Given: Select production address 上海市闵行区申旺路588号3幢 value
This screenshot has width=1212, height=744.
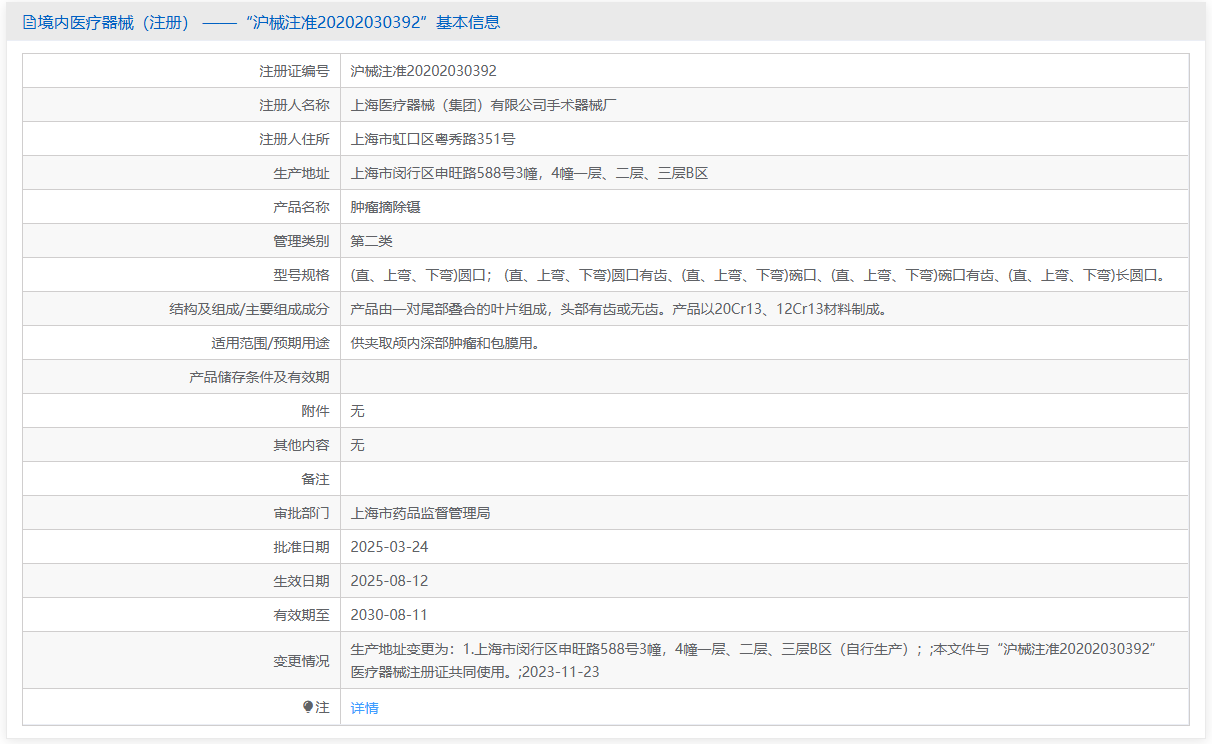Looking at the screenshot, I should pos(529,173).
